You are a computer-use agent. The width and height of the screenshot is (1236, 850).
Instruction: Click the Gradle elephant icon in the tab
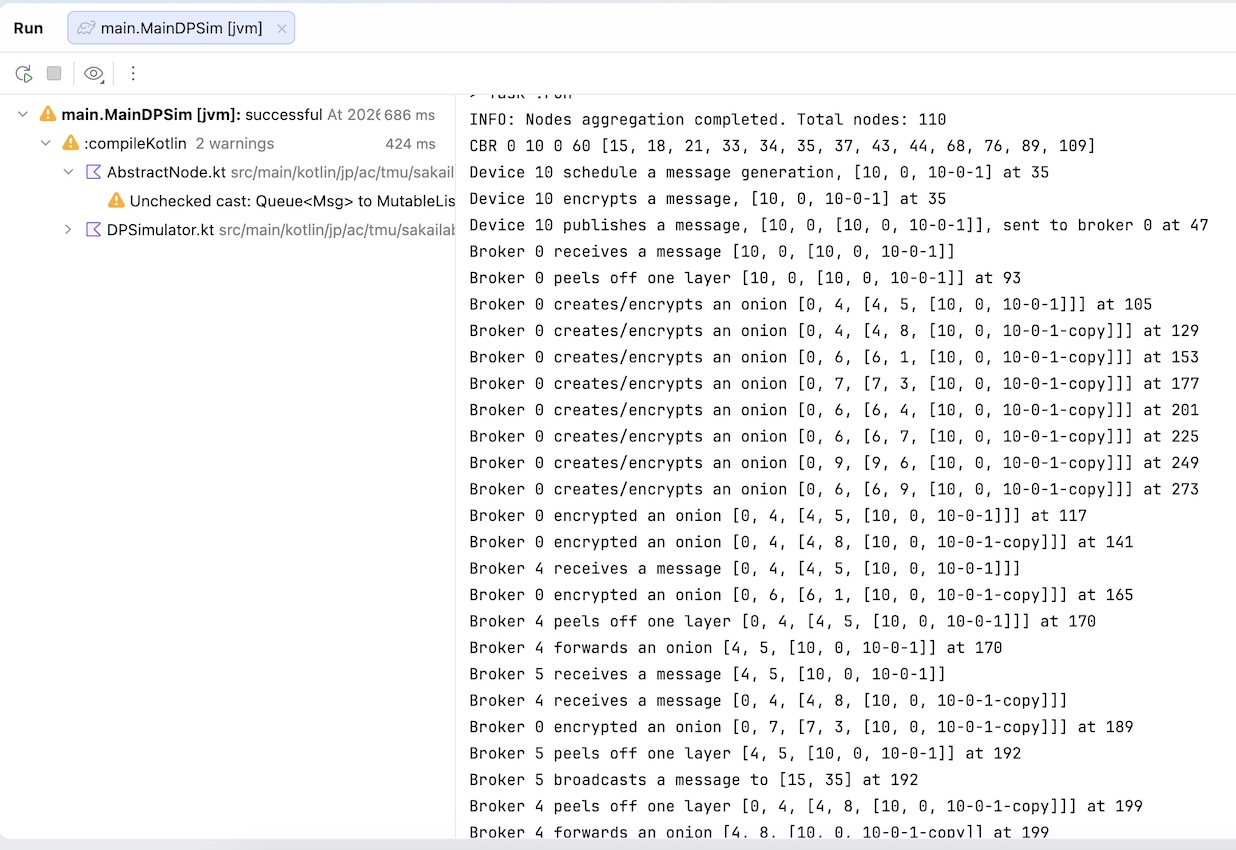(x=86, y=28)
